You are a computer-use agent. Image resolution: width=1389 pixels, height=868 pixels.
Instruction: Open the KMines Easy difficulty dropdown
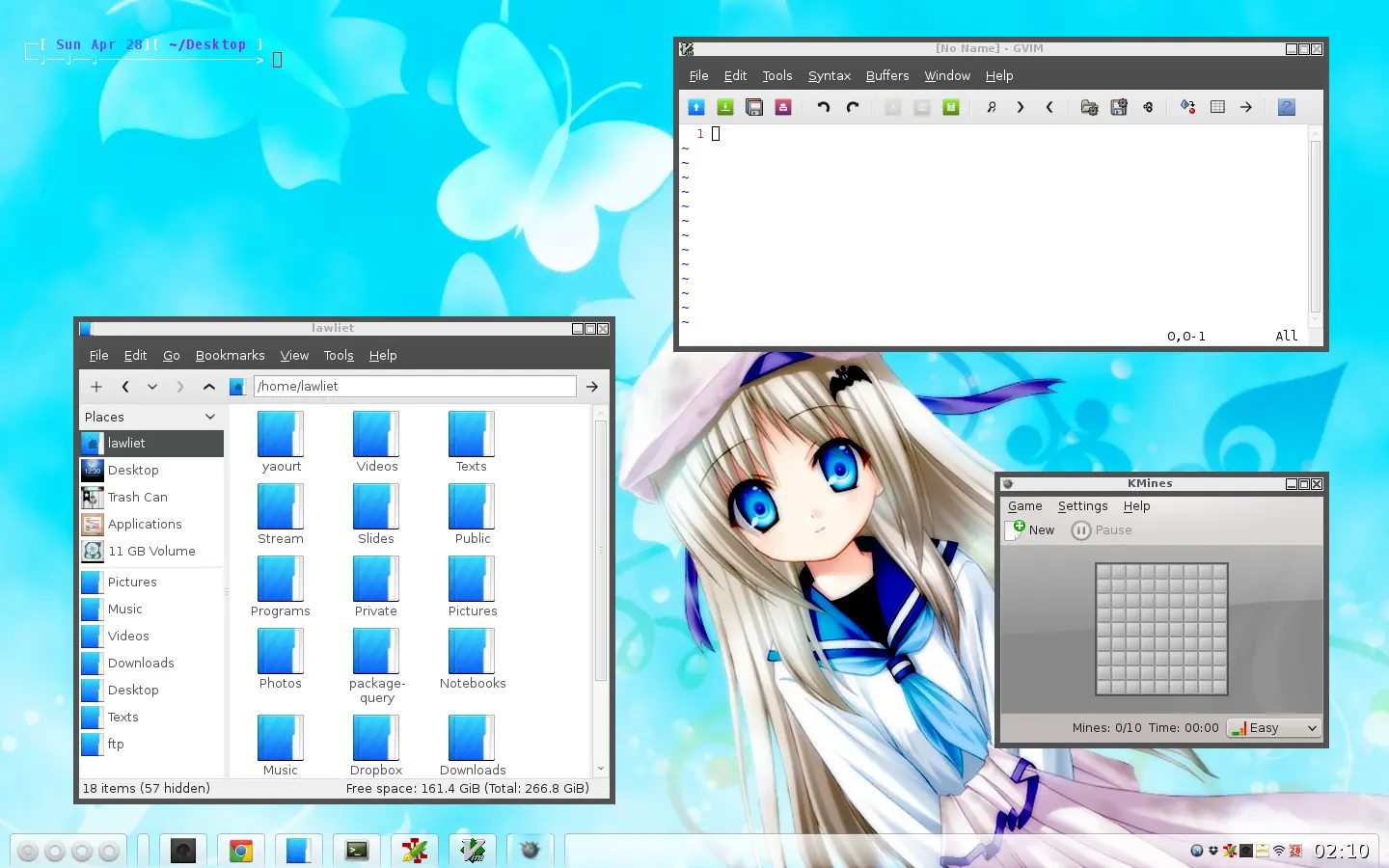pos(1274,728)
